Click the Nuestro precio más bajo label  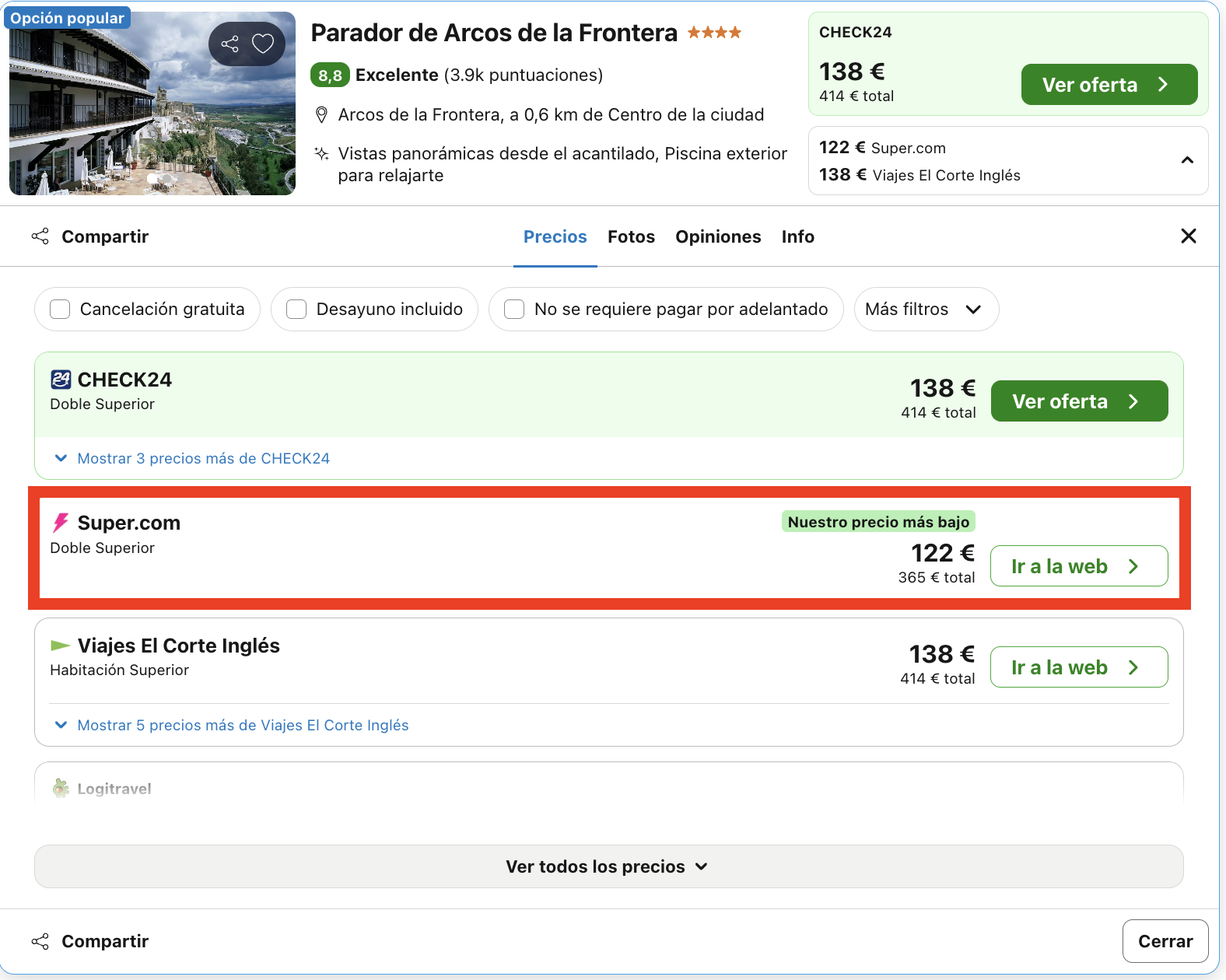pyautogui.click(x=878, y=522)
